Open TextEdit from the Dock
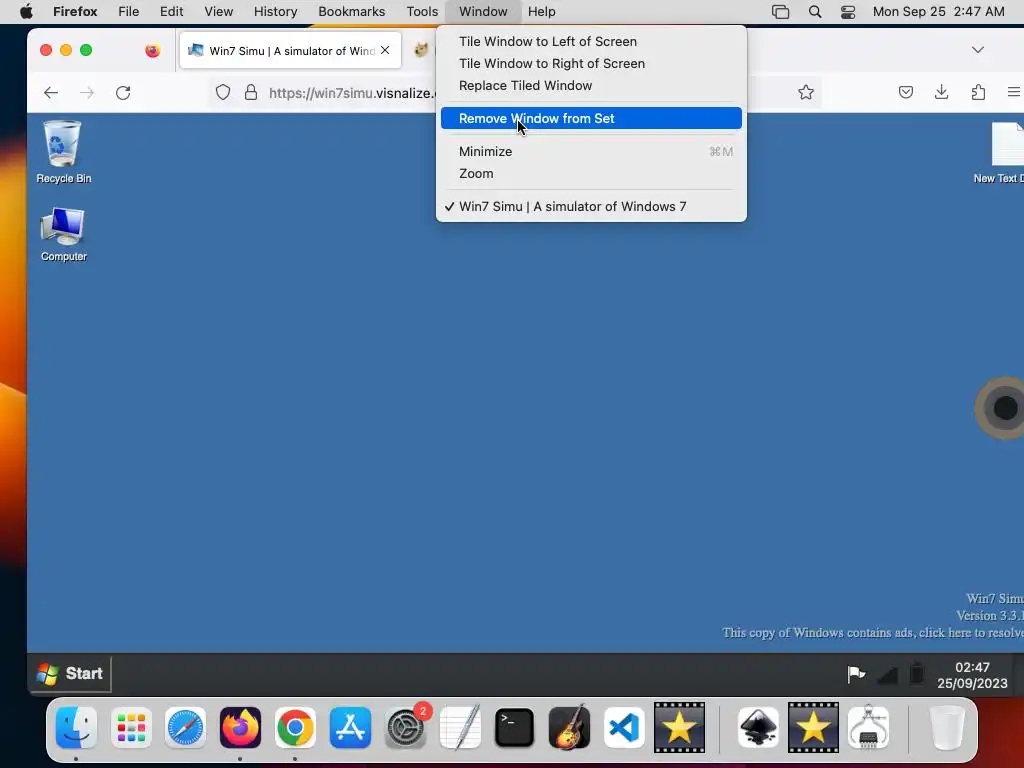The width and height of the screenshot is (1024, 768). tap(460, 727)
